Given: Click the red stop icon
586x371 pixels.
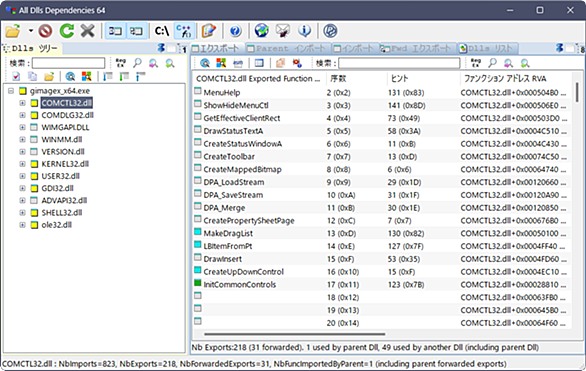Looking at the screenshot, I should point(45,31).
